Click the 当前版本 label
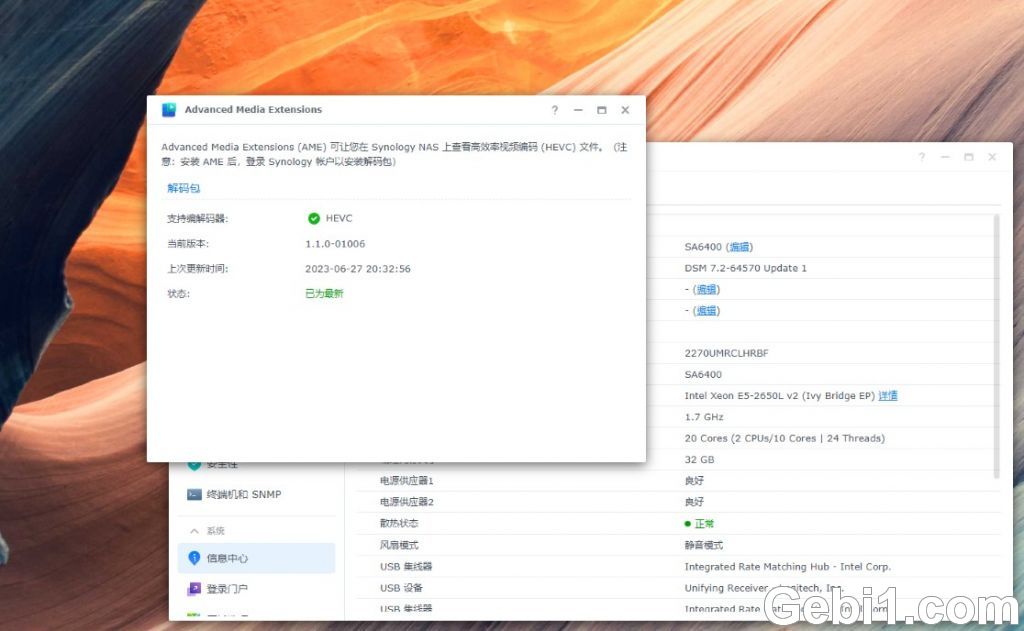This screenshot has height=631, width=1024. 188,244
